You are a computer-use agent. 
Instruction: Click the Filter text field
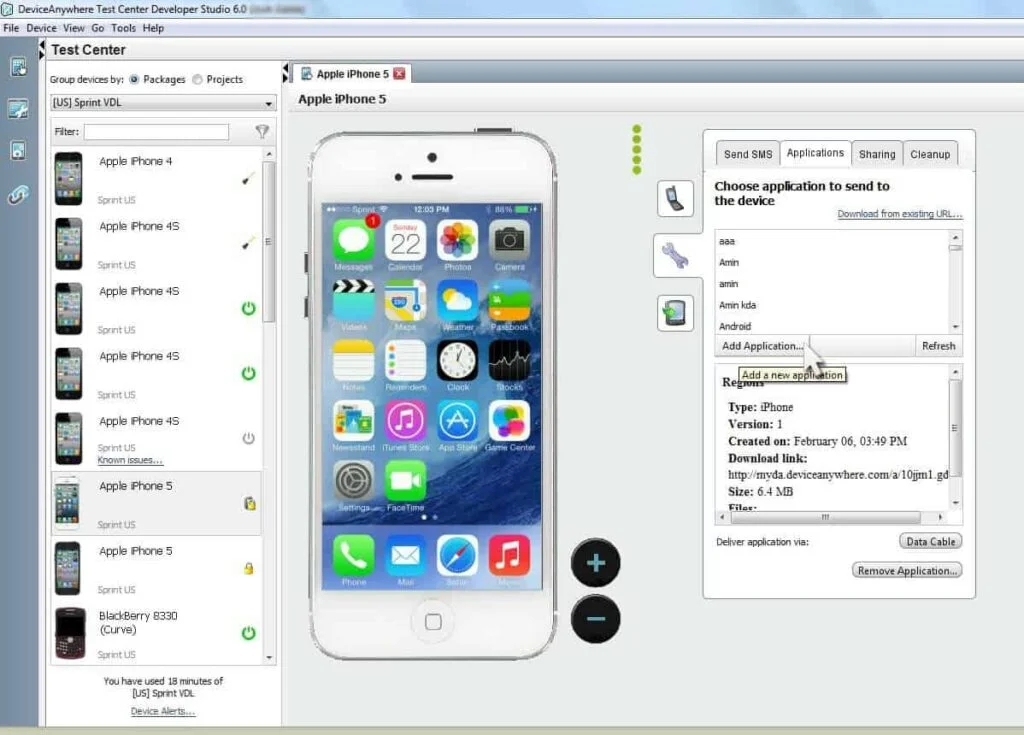coord(157,132)
